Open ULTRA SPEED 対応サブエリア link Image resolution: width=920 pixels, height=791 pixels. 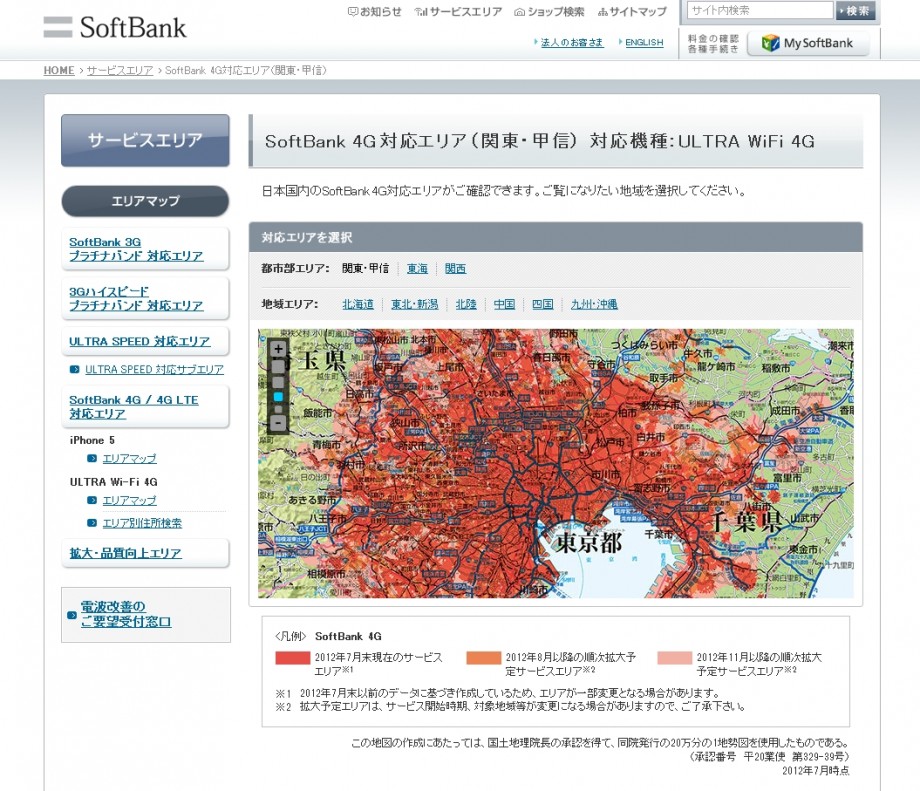[154, 369]
